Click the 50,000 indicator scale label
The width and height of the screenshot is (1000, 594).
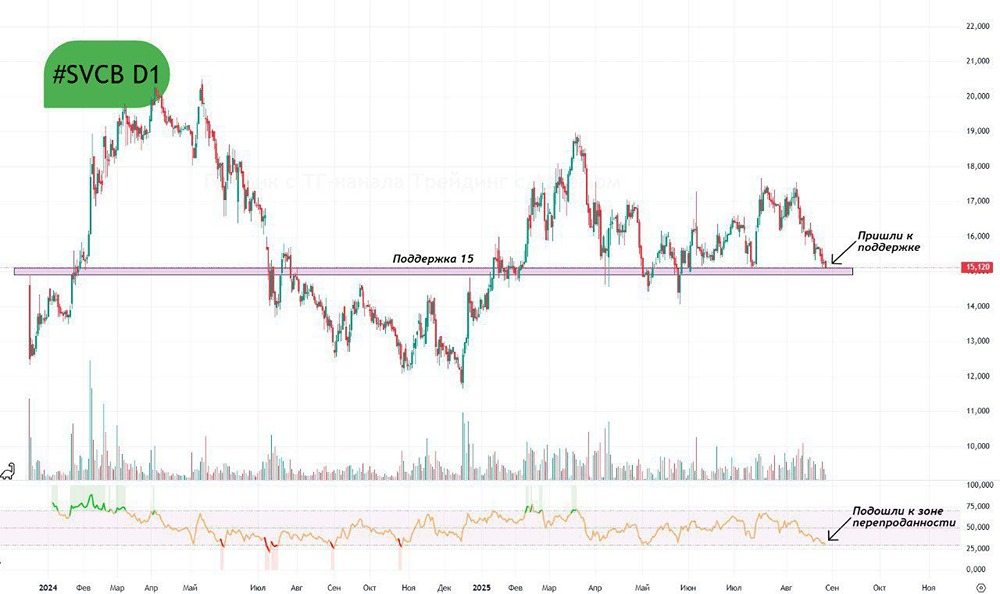tap(979, 528)
